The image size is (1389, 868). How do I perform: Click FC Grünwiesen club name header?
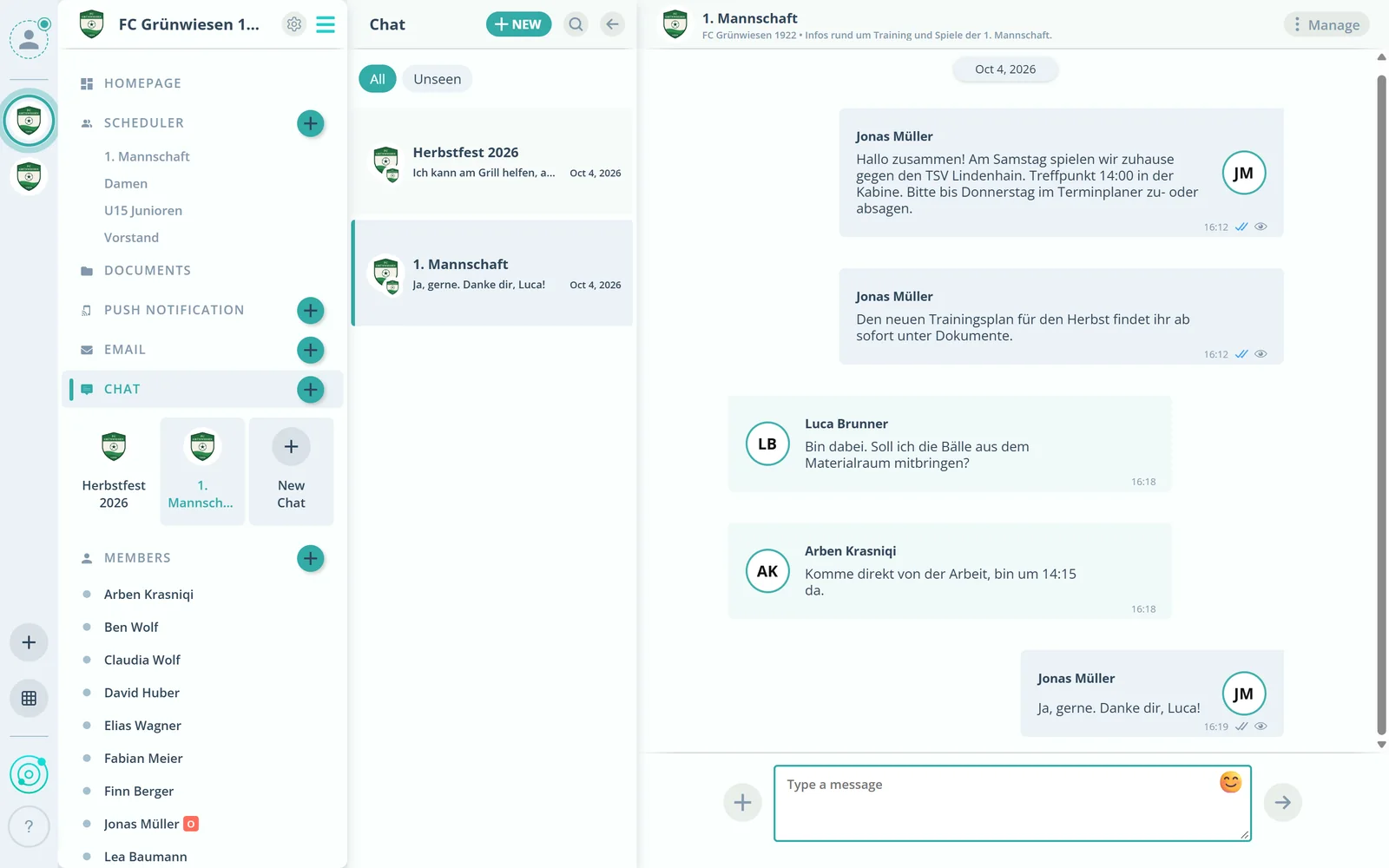[x=188, y=24]
